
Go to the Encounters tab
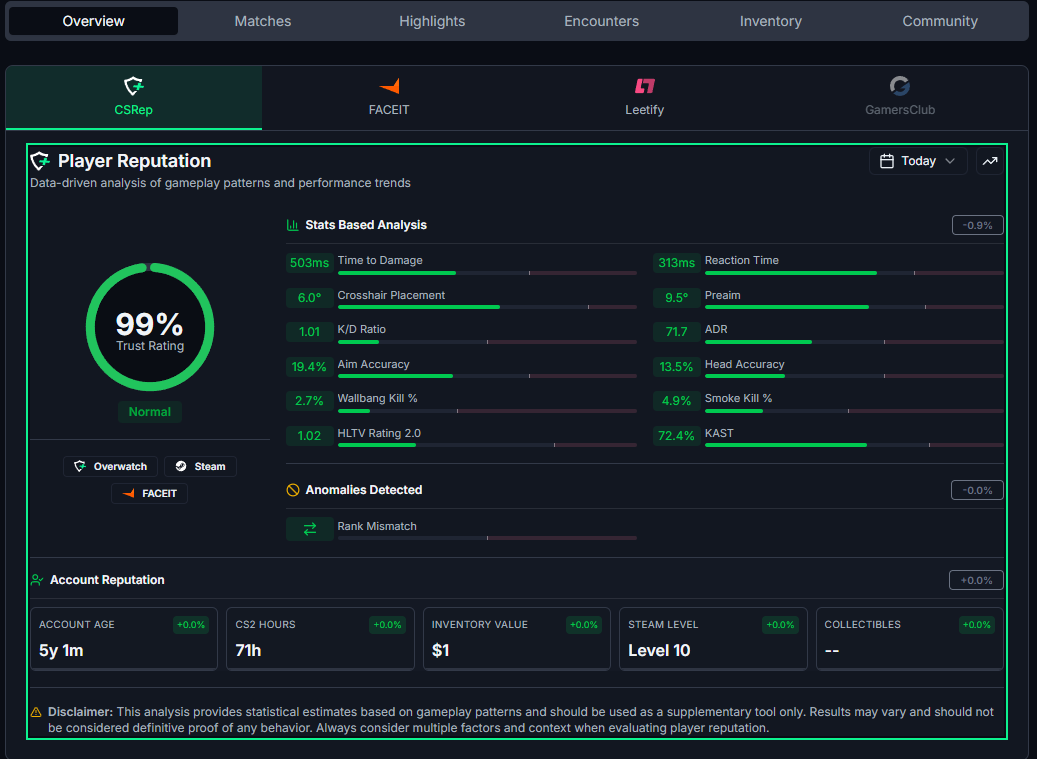pos(601,21)
